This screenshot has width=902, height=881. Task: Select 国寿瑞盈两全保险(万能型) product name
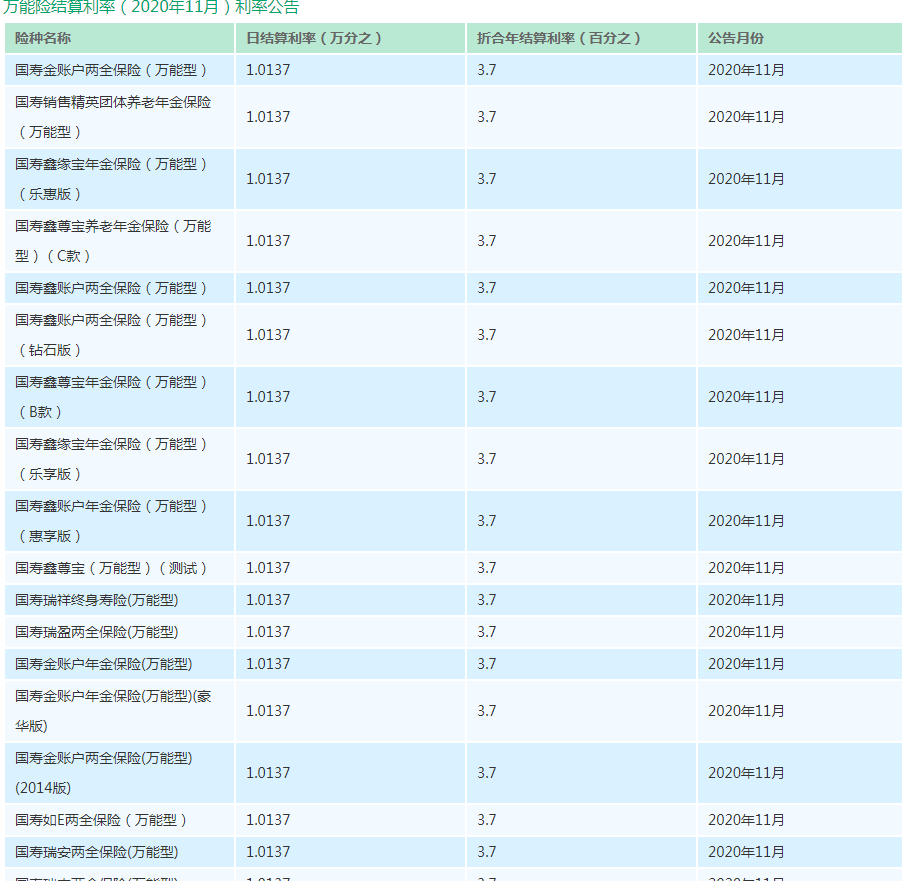[x=97, y=632]
